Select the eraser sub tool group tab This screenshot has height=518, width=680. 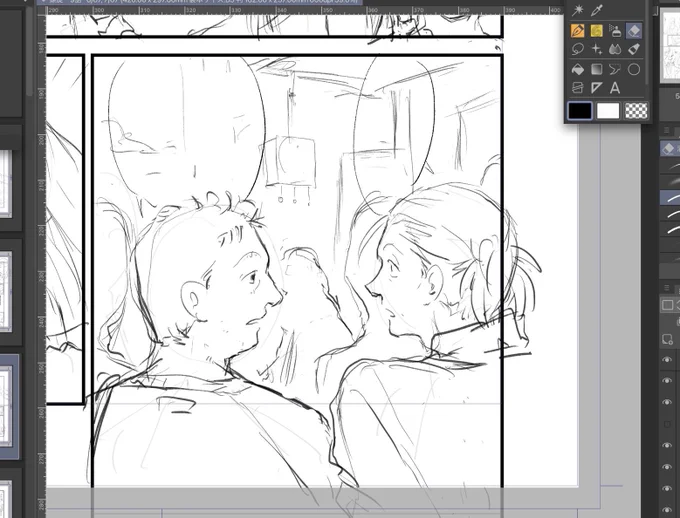[670, 148]
